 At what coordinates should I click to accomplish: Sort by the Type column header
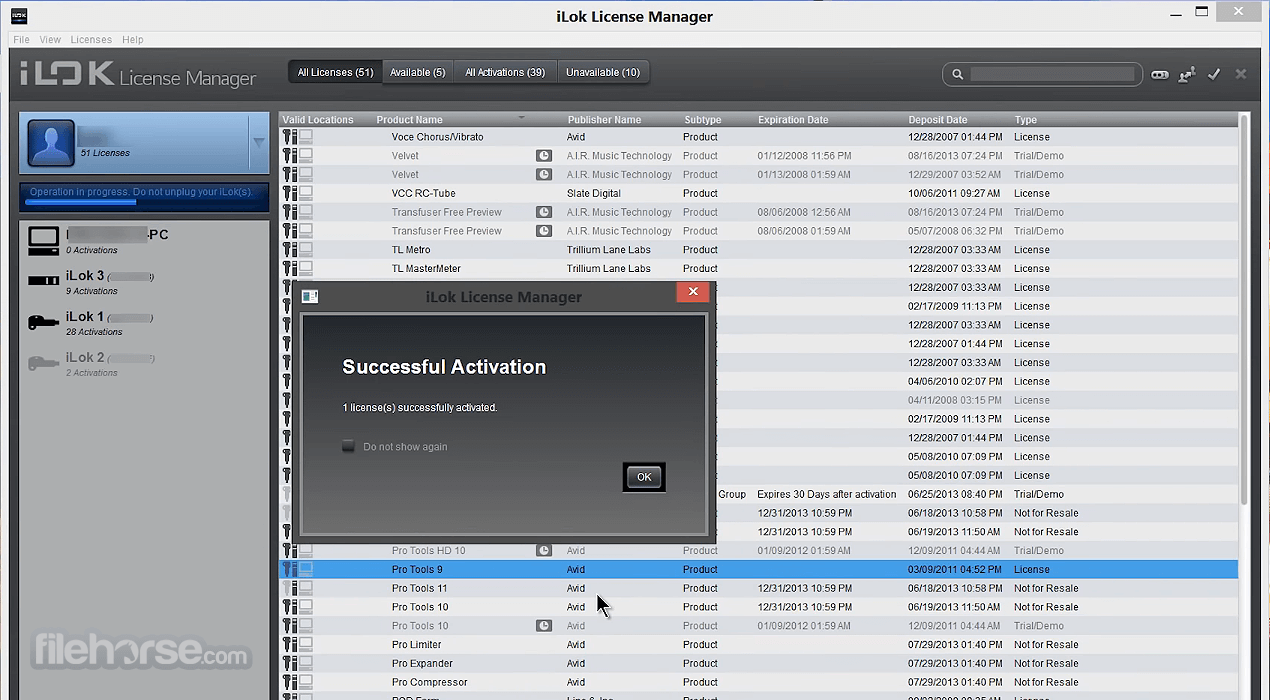click(x=1025, y=120)
